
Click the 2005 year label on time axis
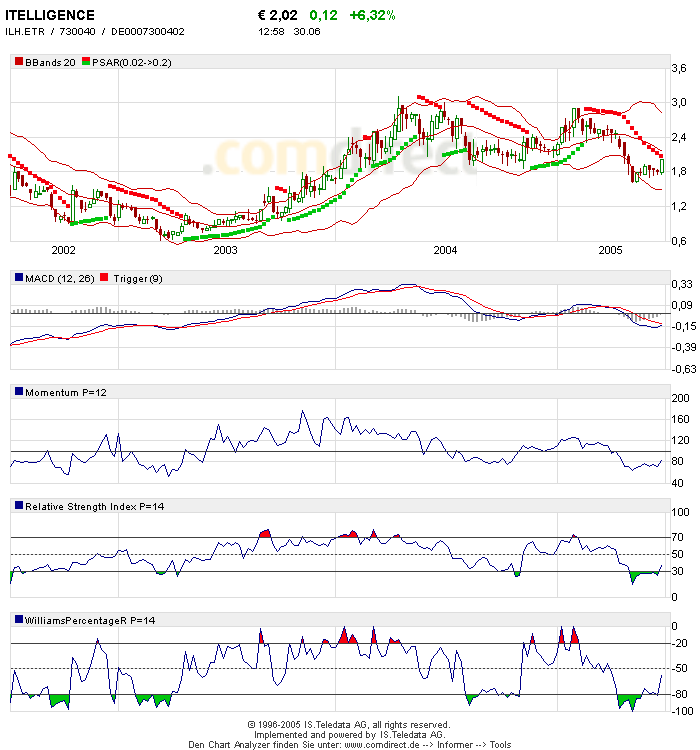[611, 250]
